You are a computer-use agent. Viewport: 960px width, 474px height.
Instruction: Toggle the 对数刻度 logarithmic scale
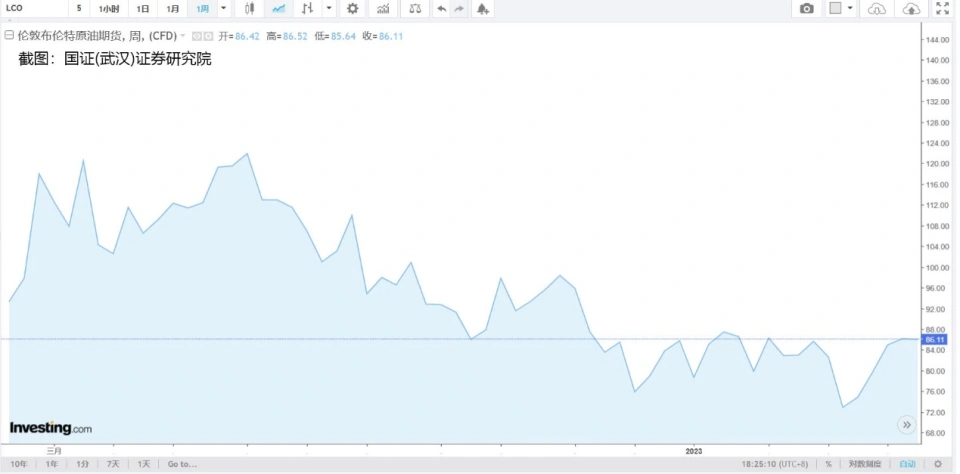866,464
